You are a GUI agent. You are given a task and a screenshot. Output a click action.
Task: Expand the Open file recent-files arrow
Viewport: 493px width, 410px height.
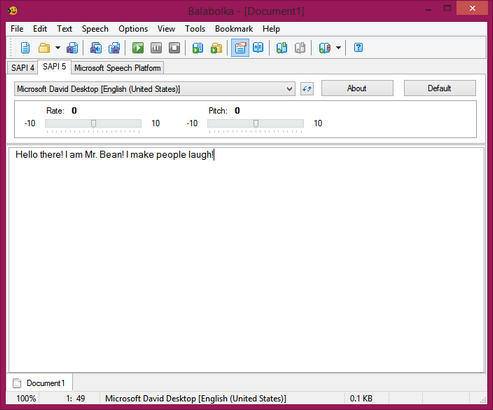tap(58, 48)
